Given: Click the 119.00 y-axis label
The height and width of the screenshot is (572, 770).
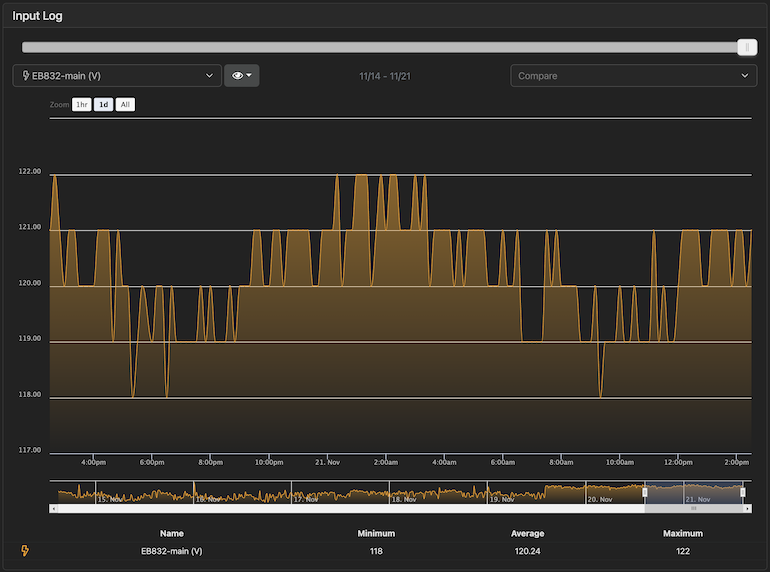Looking at the screenshot, I should coord(30,338).
